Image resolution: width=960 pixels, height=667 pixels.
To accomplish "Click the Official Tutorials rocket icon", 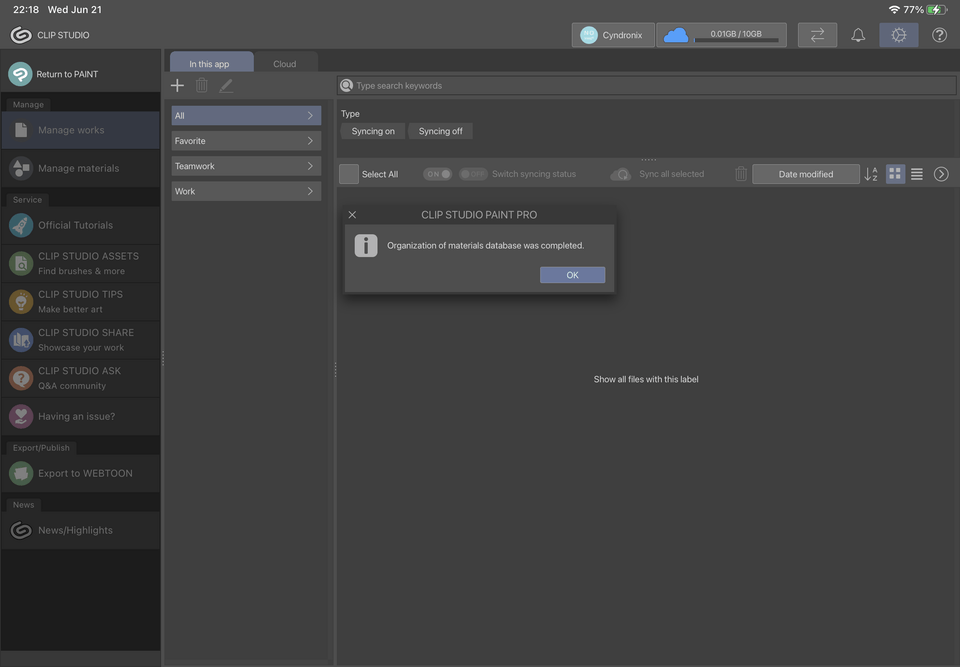I will pos(21,225).
